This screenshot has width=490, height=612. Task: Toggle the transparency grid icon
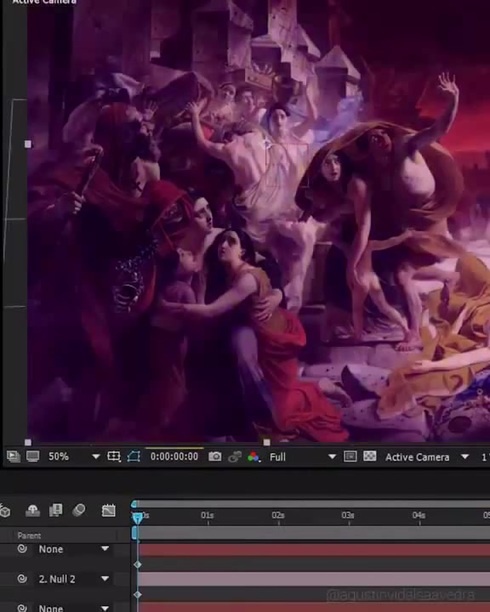(370, 456)
